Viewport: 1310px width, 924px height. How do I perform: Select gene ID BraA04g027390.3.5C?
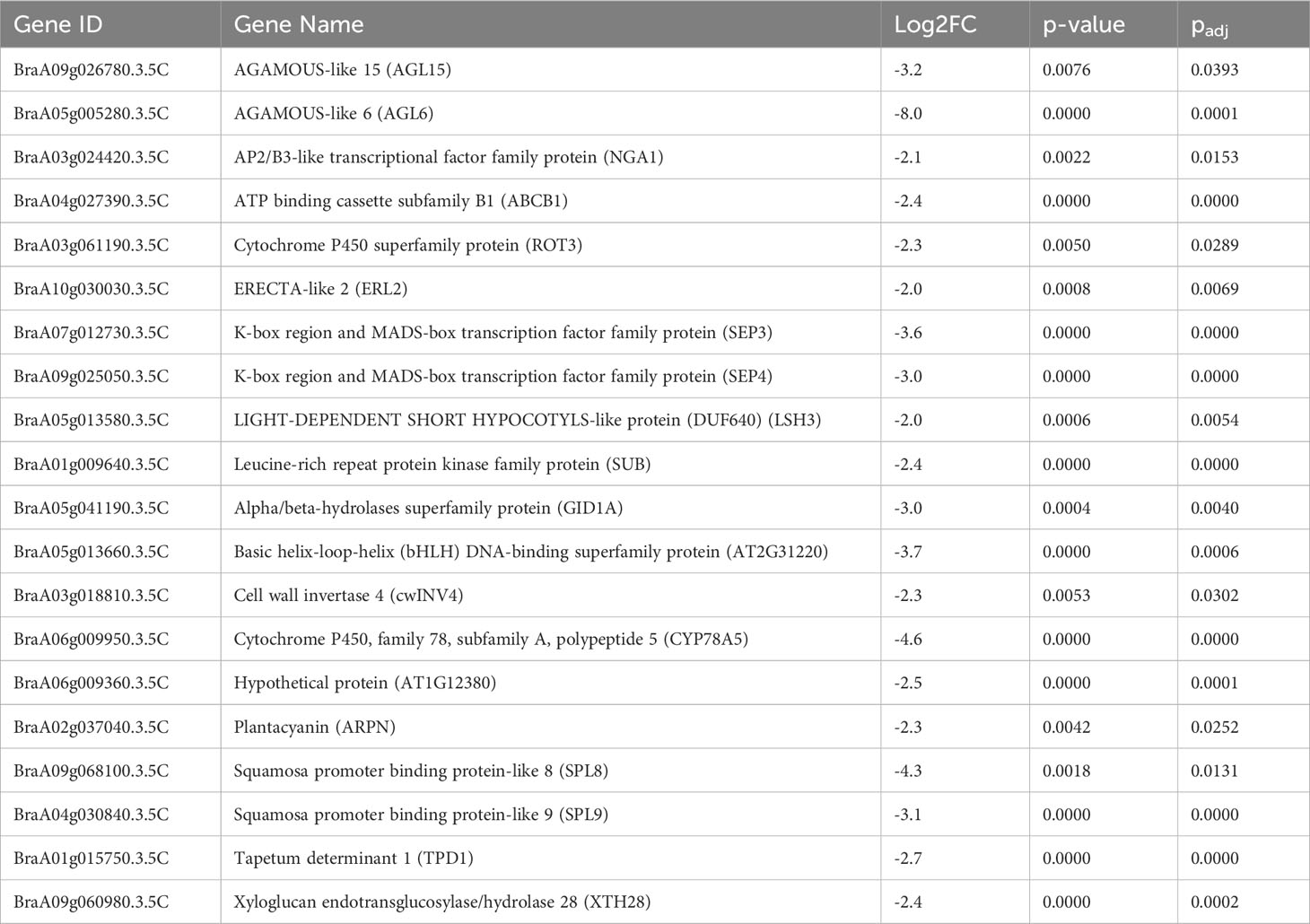pos(91,202)
